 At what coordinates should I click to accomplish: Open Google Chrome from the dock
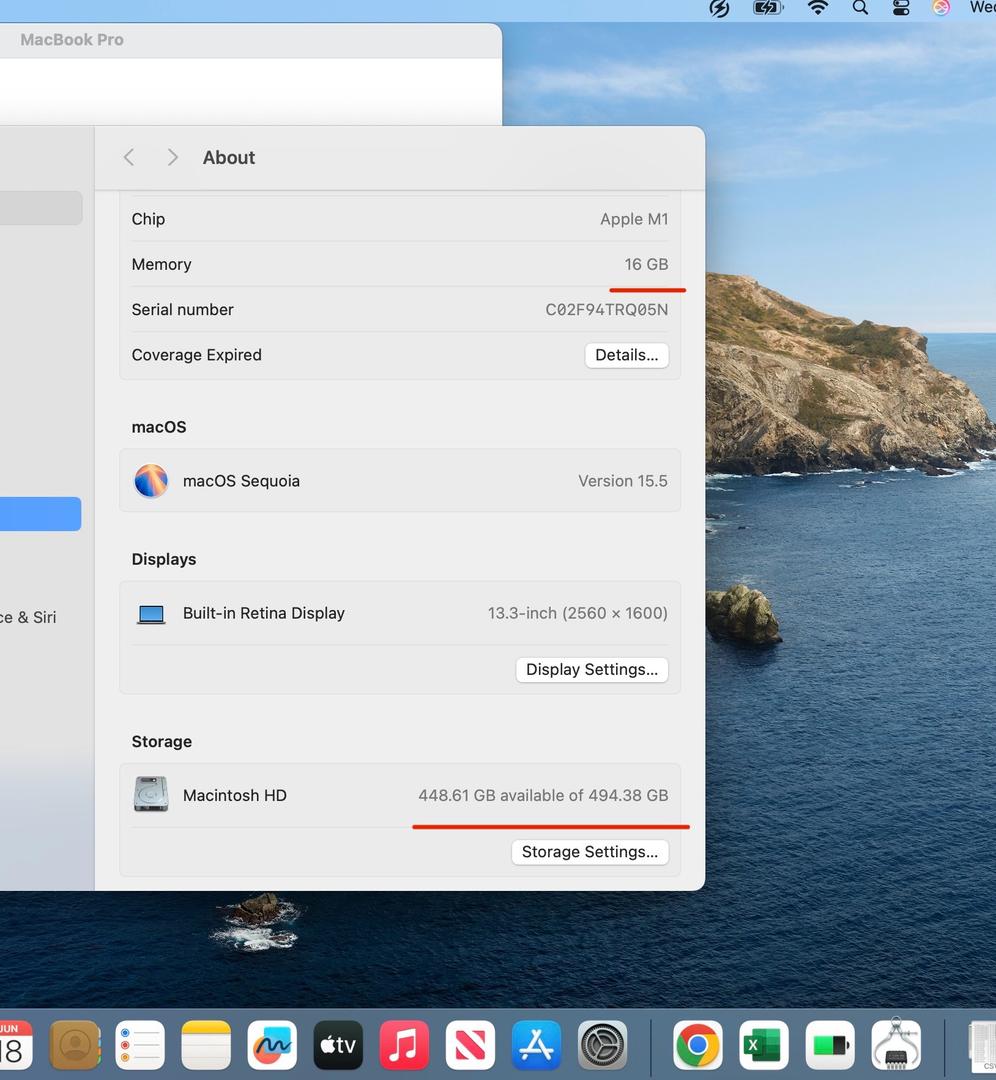click(x=697, y=1046)
